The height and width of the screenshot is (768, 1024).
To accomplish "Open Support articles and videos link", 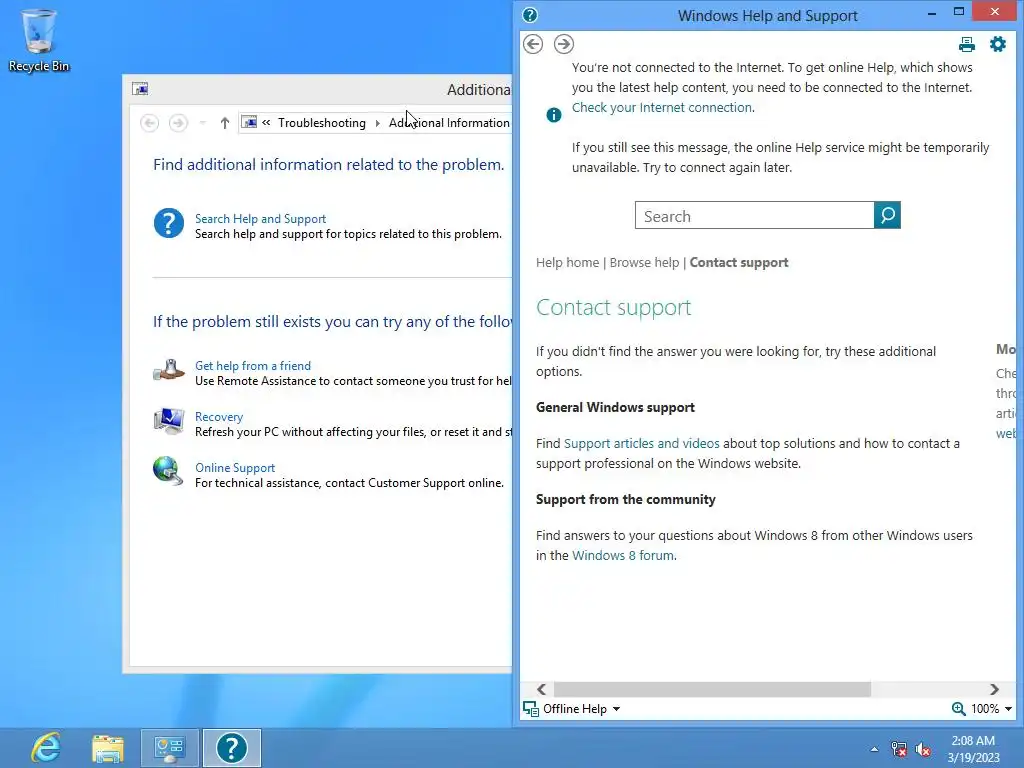I will point(641,443).
